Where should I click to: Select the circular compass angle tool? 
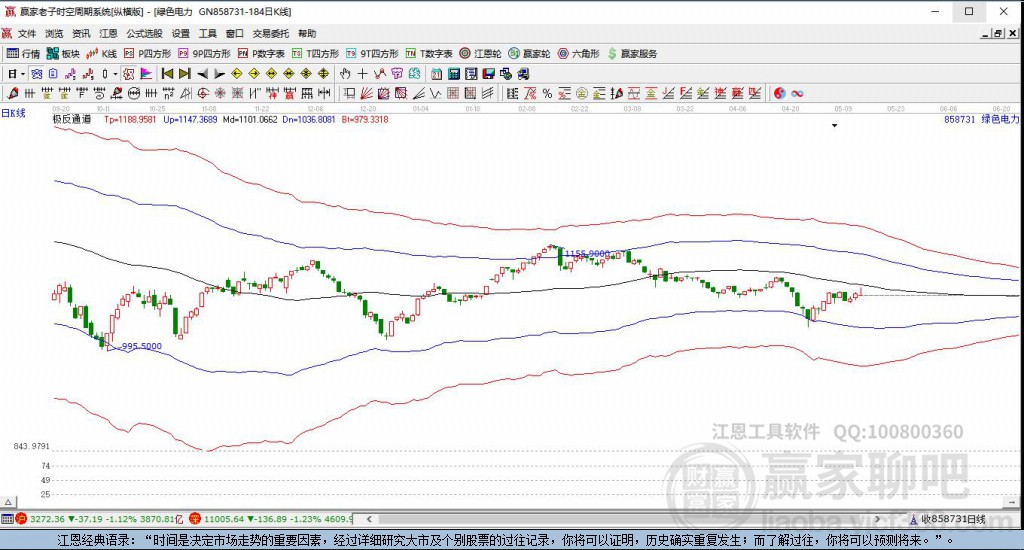coord(203,93)
